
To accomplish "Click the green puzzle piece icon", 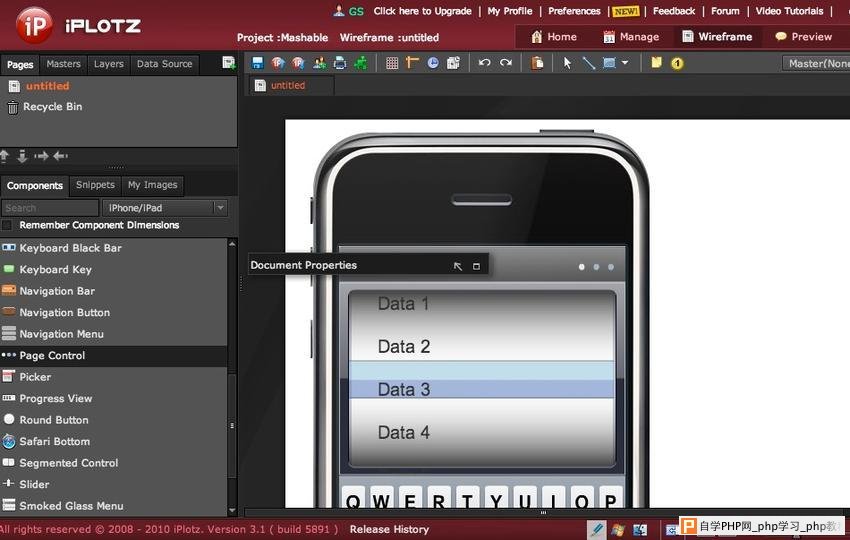I will pyautogui.click(x=360, y=63).
